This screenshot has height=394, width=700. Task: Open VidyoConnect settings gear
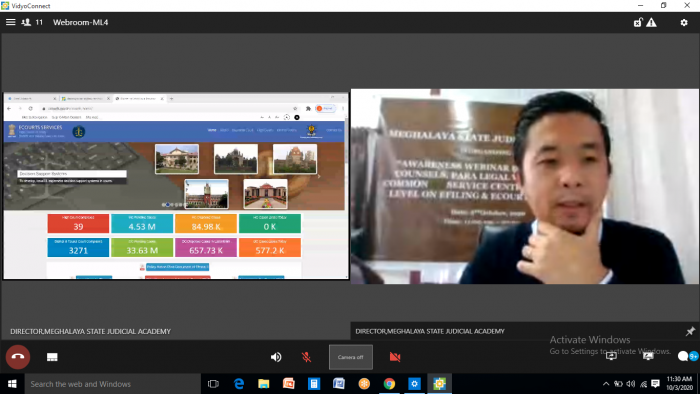tap(684, 22)
